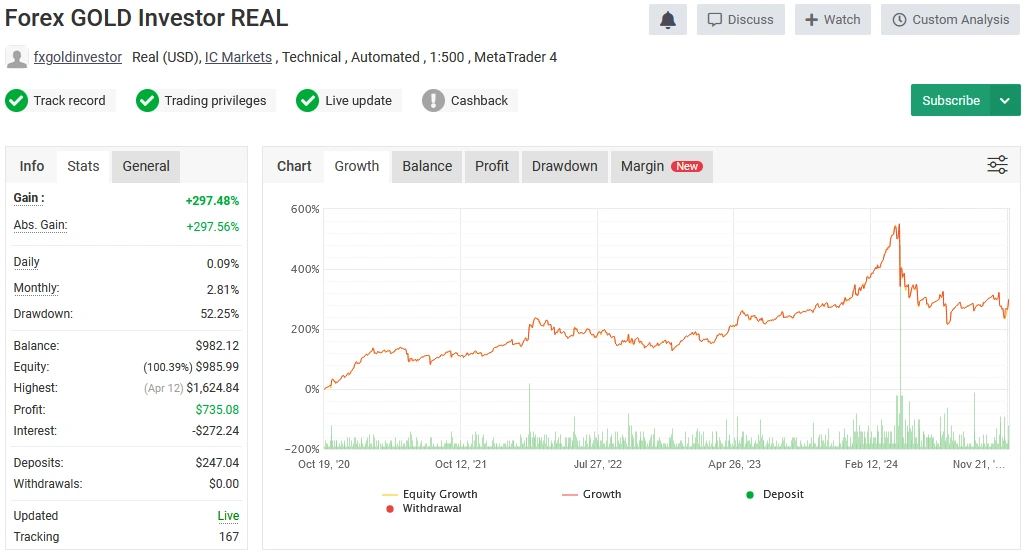Click the peak point on growth curve
Screen dimensions: 1033x552
click(898, 225)
